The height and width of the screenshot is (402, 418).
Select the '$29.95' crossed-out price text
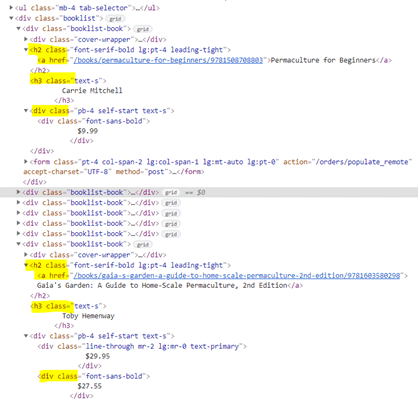point(98,356)
